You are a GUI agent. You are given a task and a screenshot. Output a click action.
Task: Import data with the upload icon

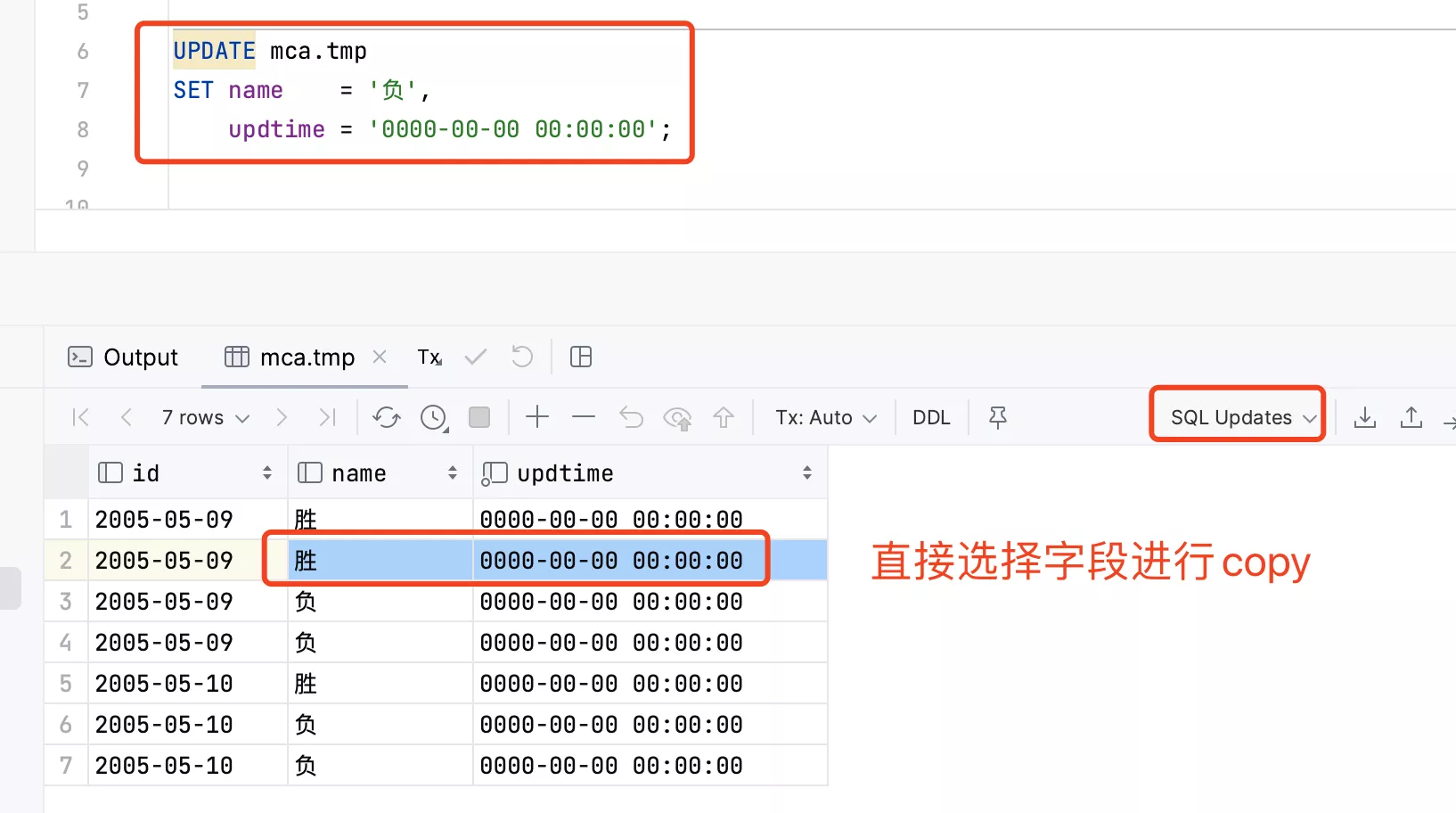point(1411,417)
